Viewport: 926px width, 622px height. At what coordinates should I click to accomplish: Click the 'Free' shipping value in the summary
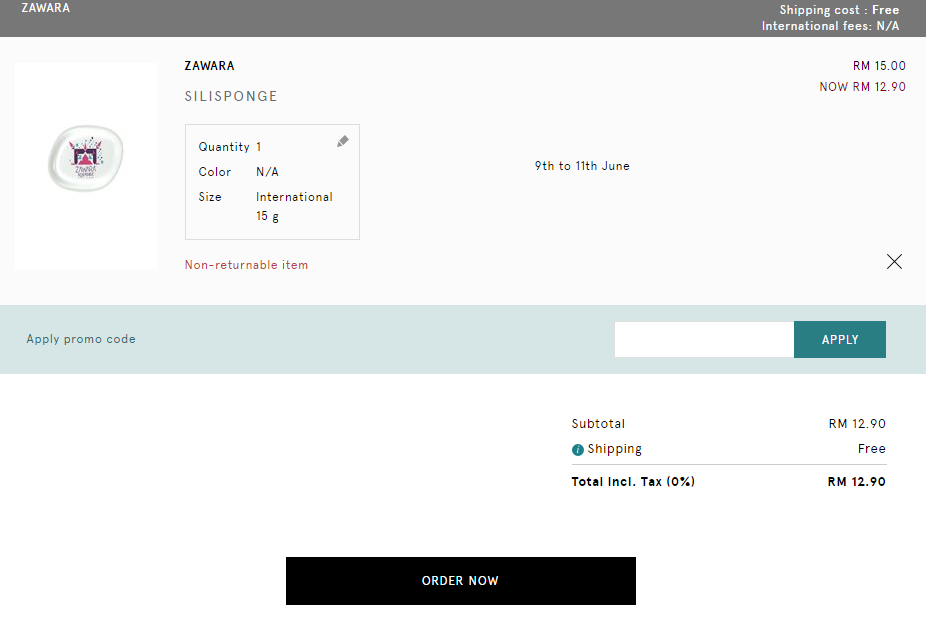[872, 449]
